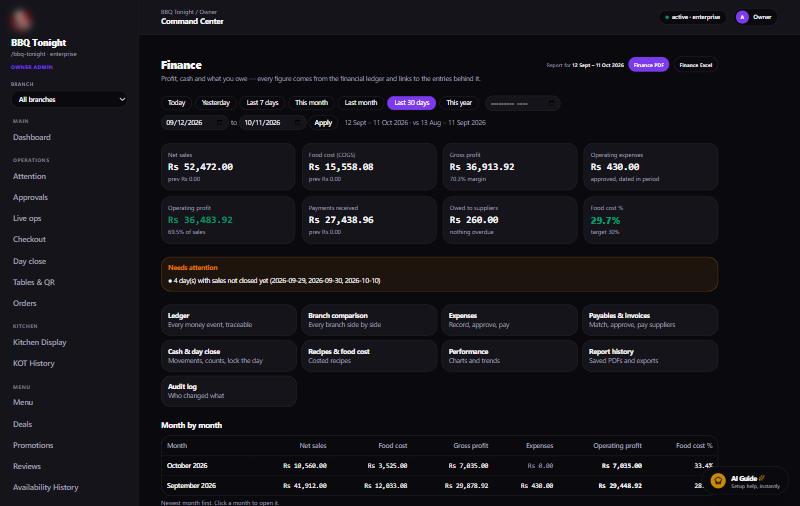The image size is (800, 506).
Task: Open Deals in the sidebar
Action: pyautogui.click(x=22, y=424)
